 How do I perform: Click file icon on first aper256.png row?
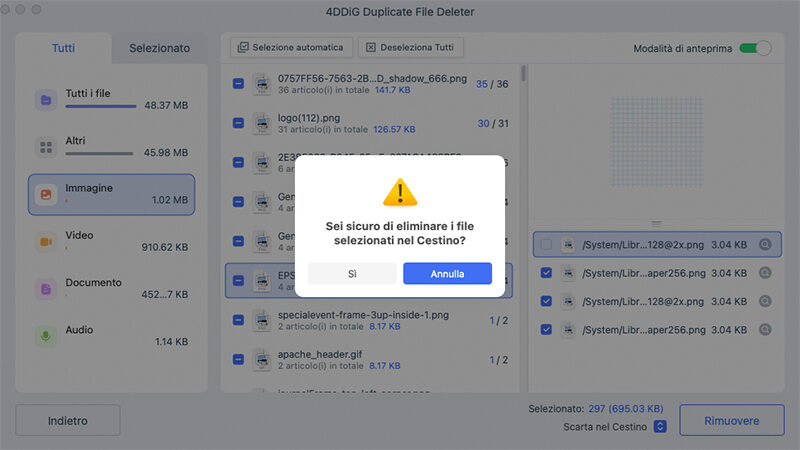tap(568, 273)
